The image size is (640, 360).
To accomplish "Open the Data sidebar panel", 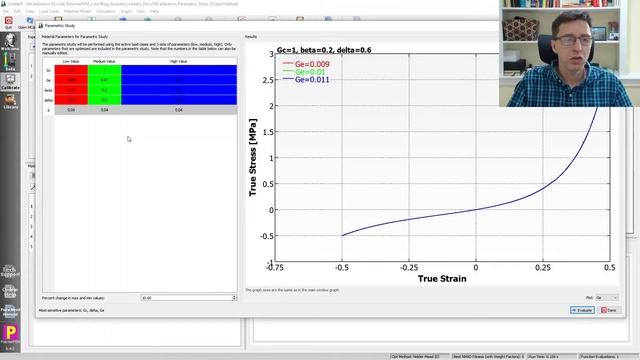I will point(10,62).
